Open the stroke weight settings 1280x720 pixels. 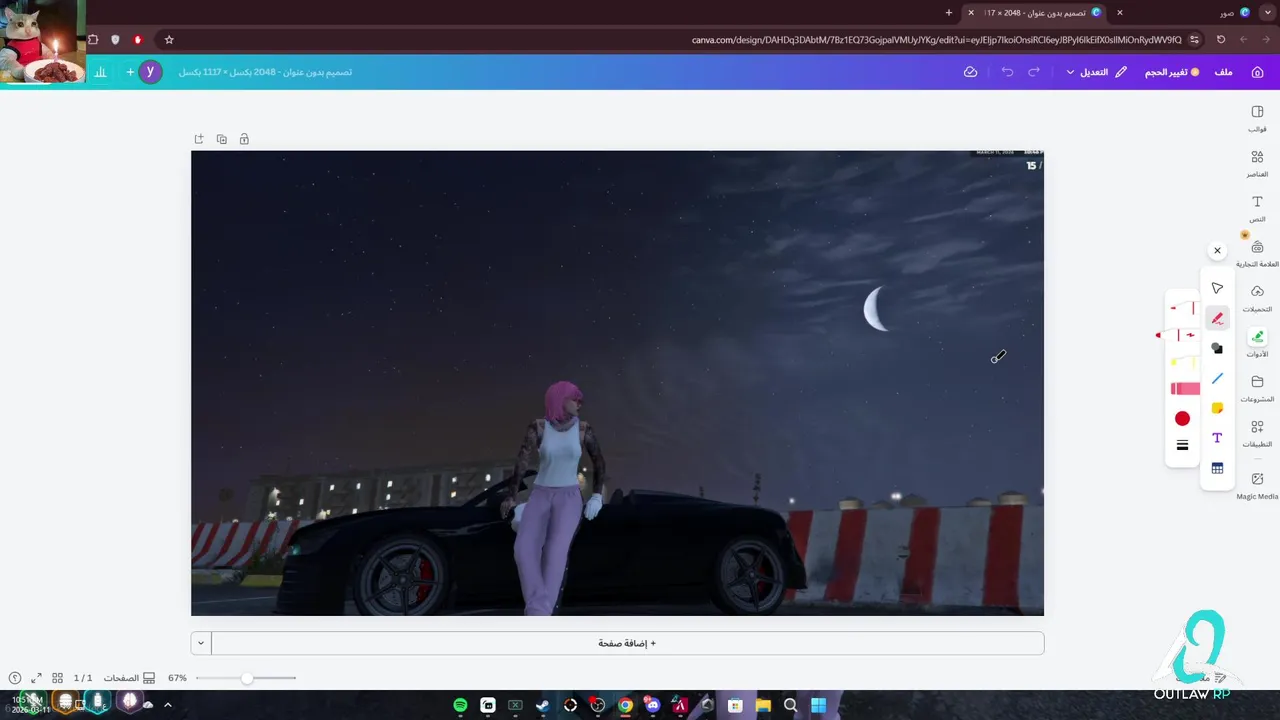pyautogui.click(x=1182, y=446)
